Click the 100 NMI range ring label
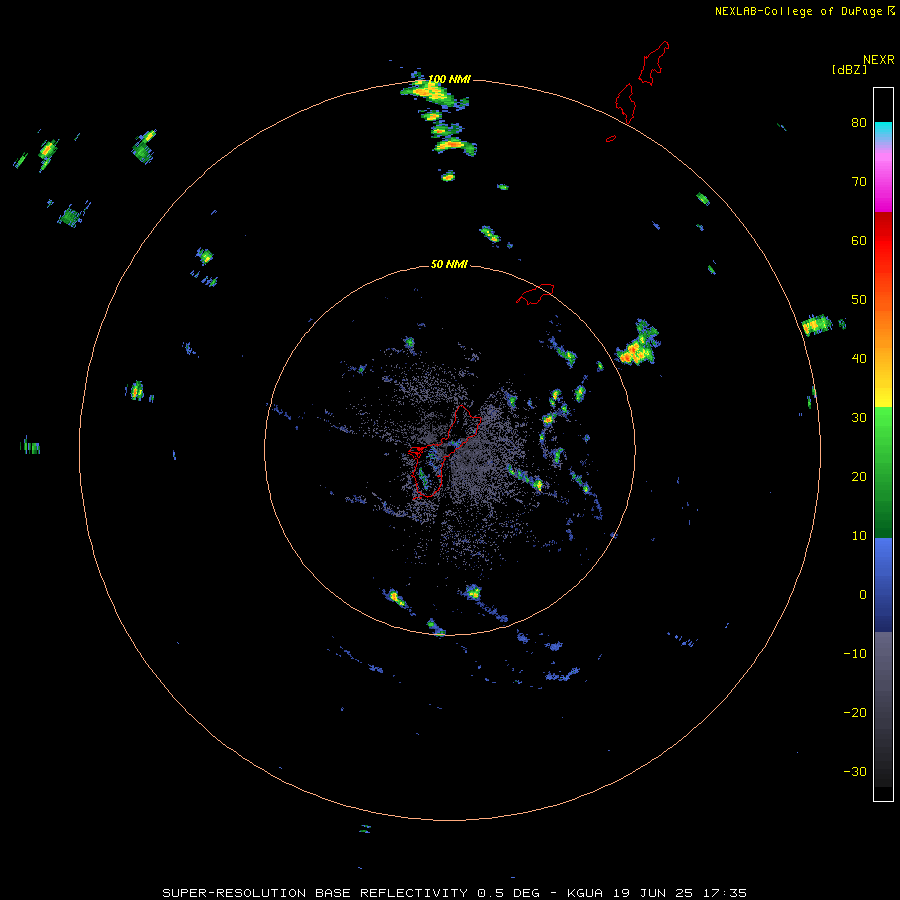 tap(449, 79)
